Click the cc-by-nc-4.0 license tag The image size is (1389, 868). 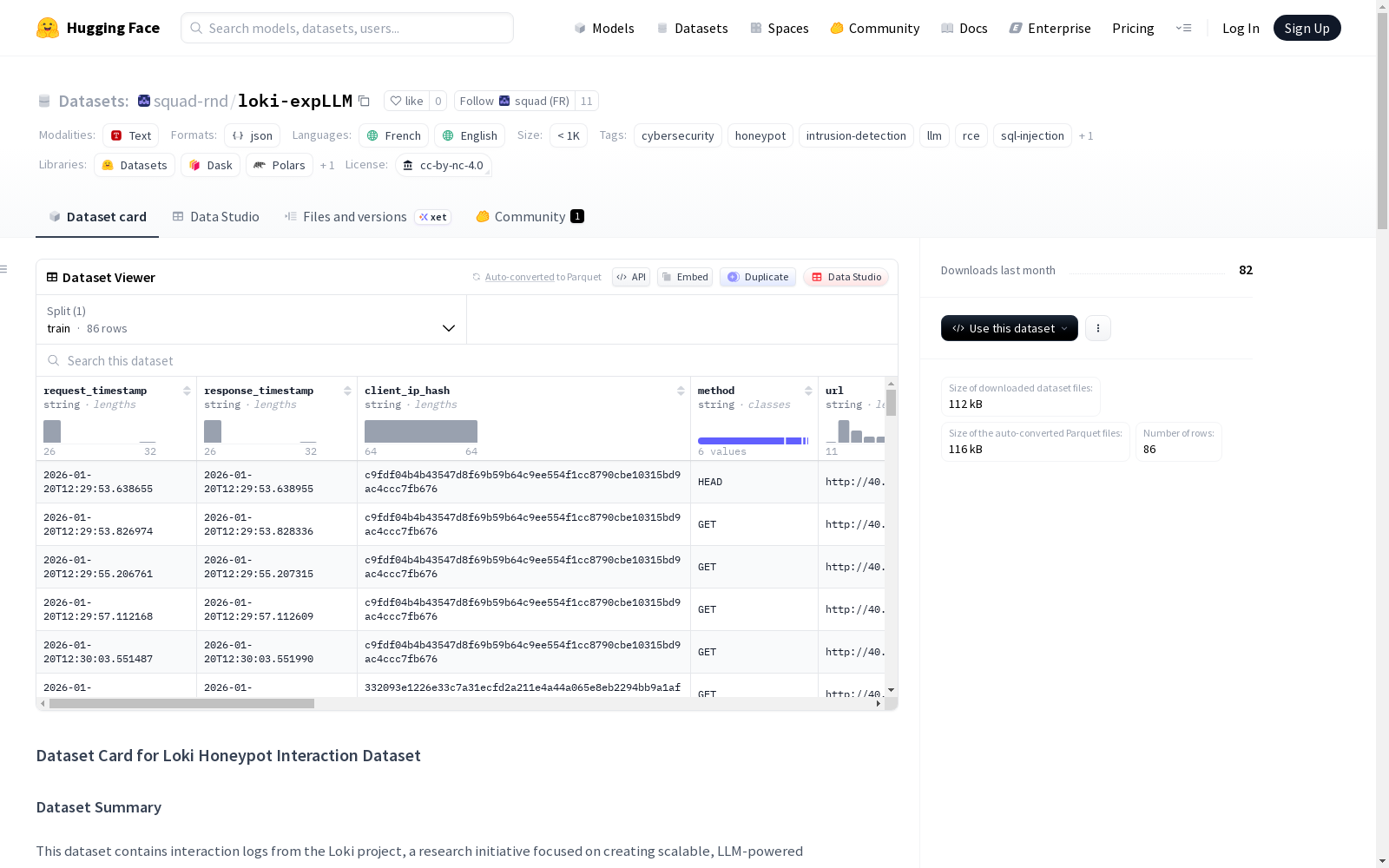[x=443, y=165]
